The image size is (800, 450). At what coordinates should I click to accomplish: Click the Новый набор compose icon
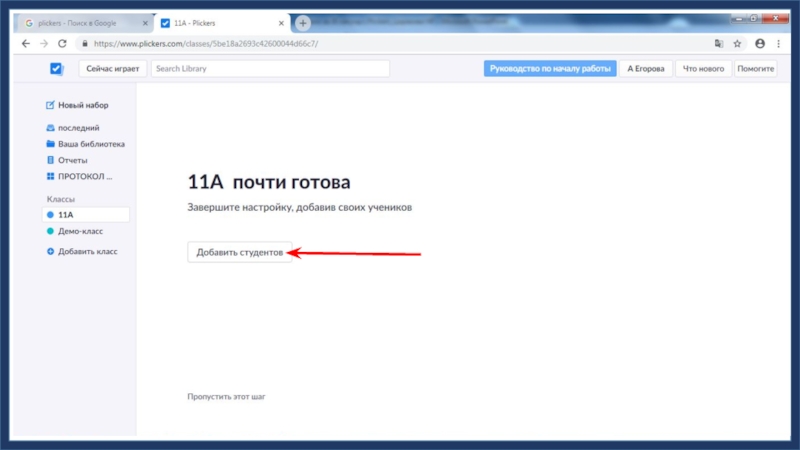[50, 105]
